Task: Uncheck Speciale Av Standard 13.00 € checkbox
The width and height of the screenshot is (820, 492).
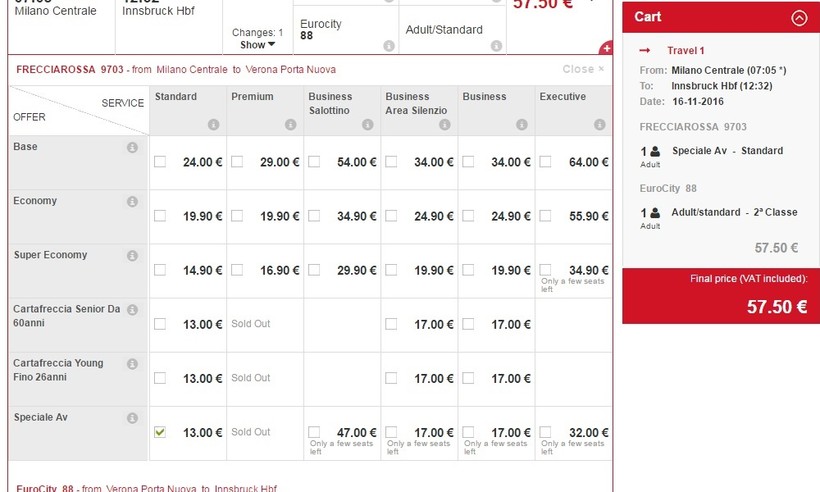Action: click(x=160, y=432)
